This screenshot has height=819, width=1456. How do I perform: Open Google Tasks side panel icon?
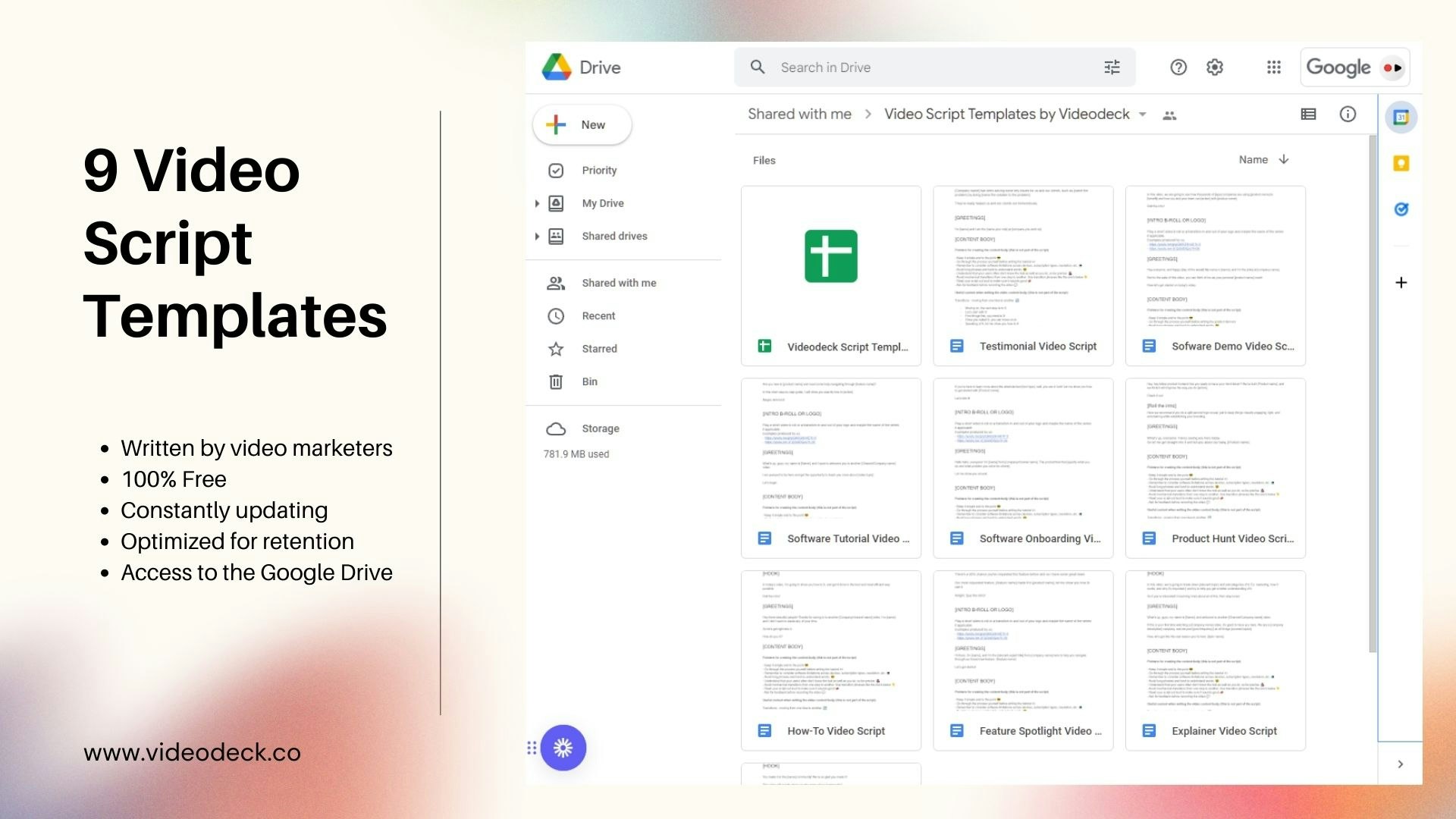coord(1401,209)
